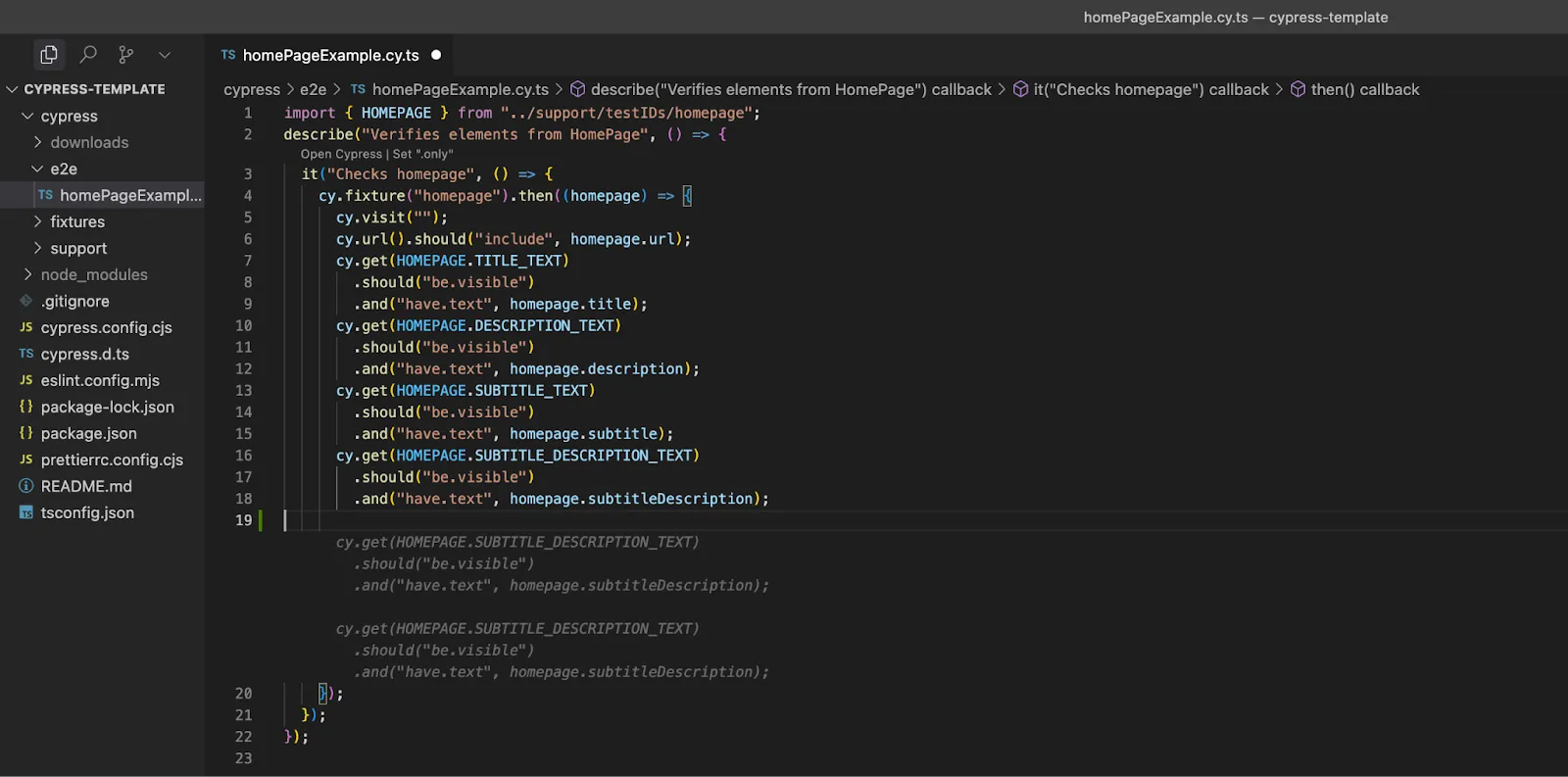Click line number 19 in gutter

coord(244,520)
